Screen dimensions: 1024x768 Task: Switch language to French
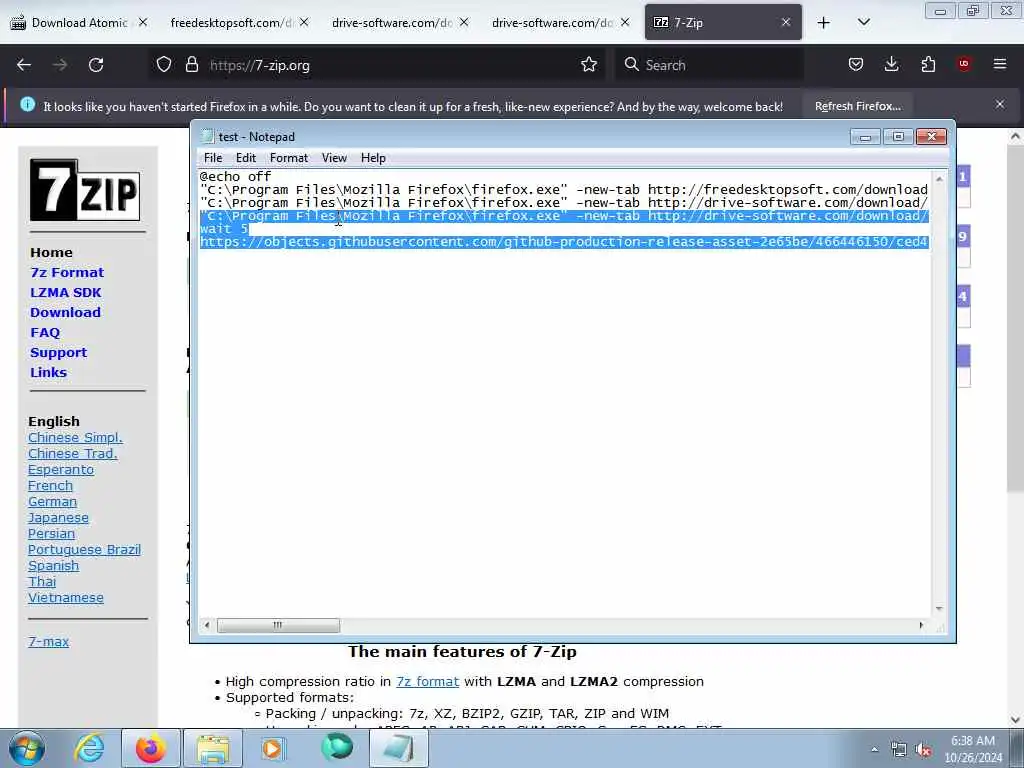tap(50, 486)
